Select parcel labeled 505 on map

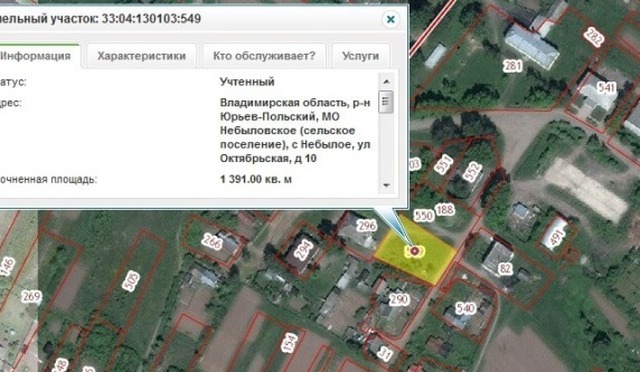pyautogui.click(x=131, y=281)
